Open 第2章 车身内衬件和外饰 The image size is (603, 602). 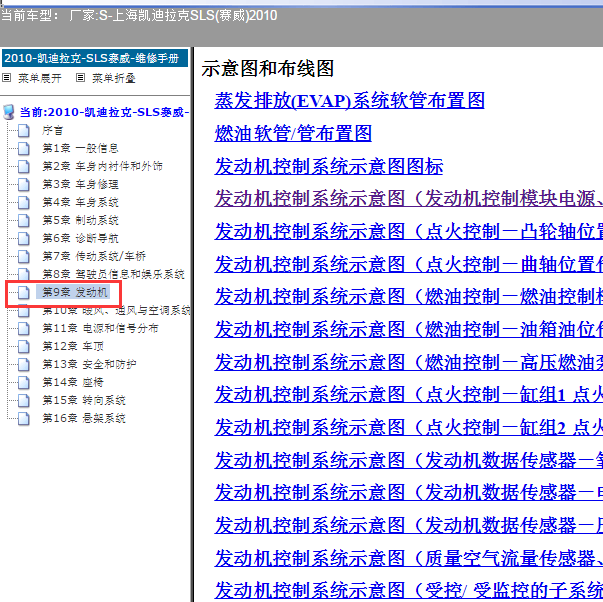[102, 167]
